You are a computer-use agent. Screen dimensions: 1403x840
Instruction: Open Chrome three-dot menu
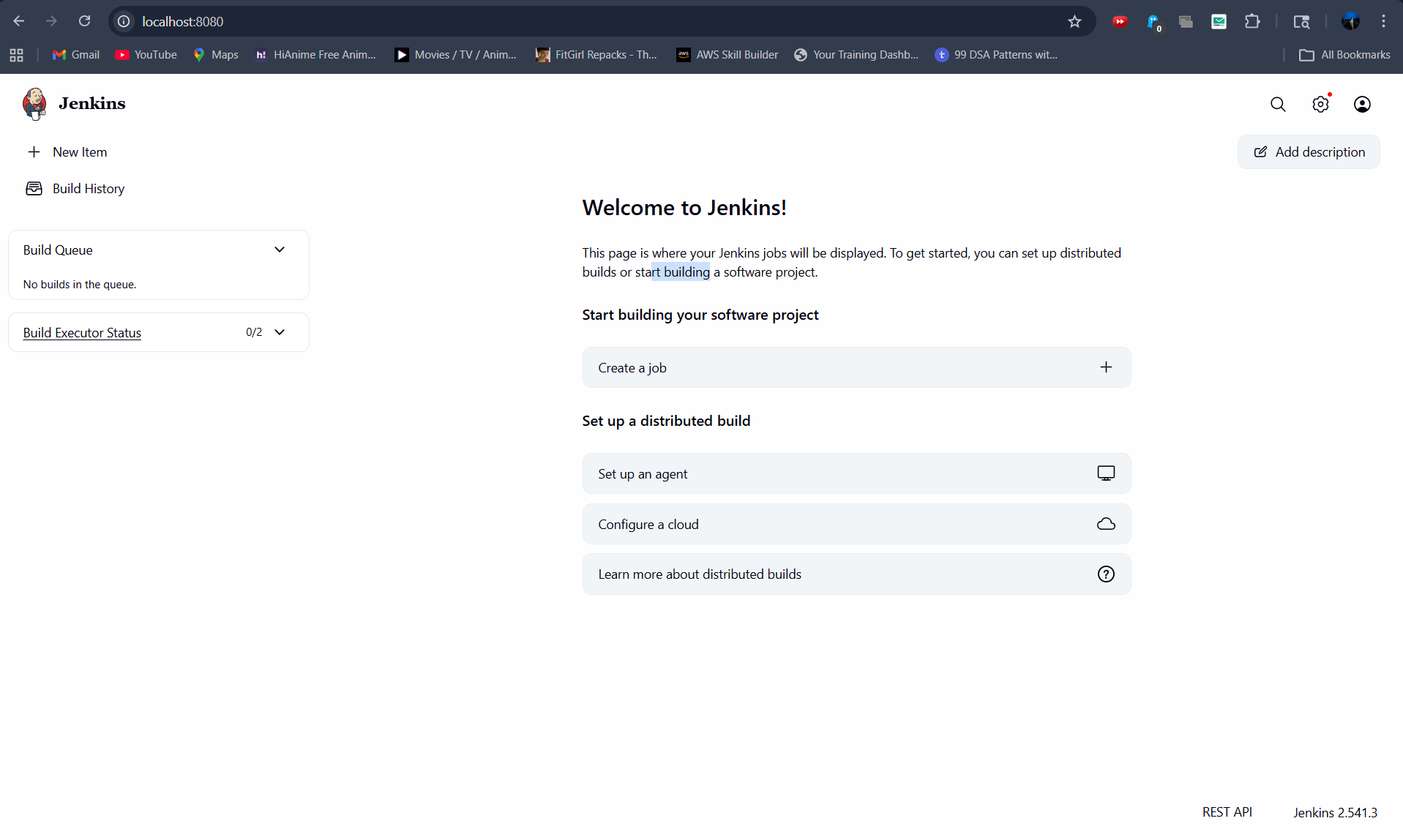[1383, 21]
